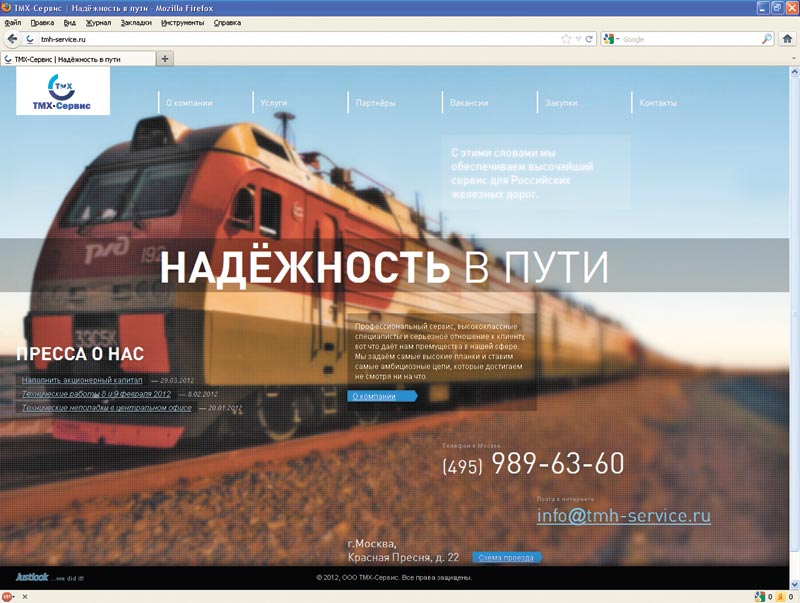Open the Google search engine dropdown

(611, 39)
